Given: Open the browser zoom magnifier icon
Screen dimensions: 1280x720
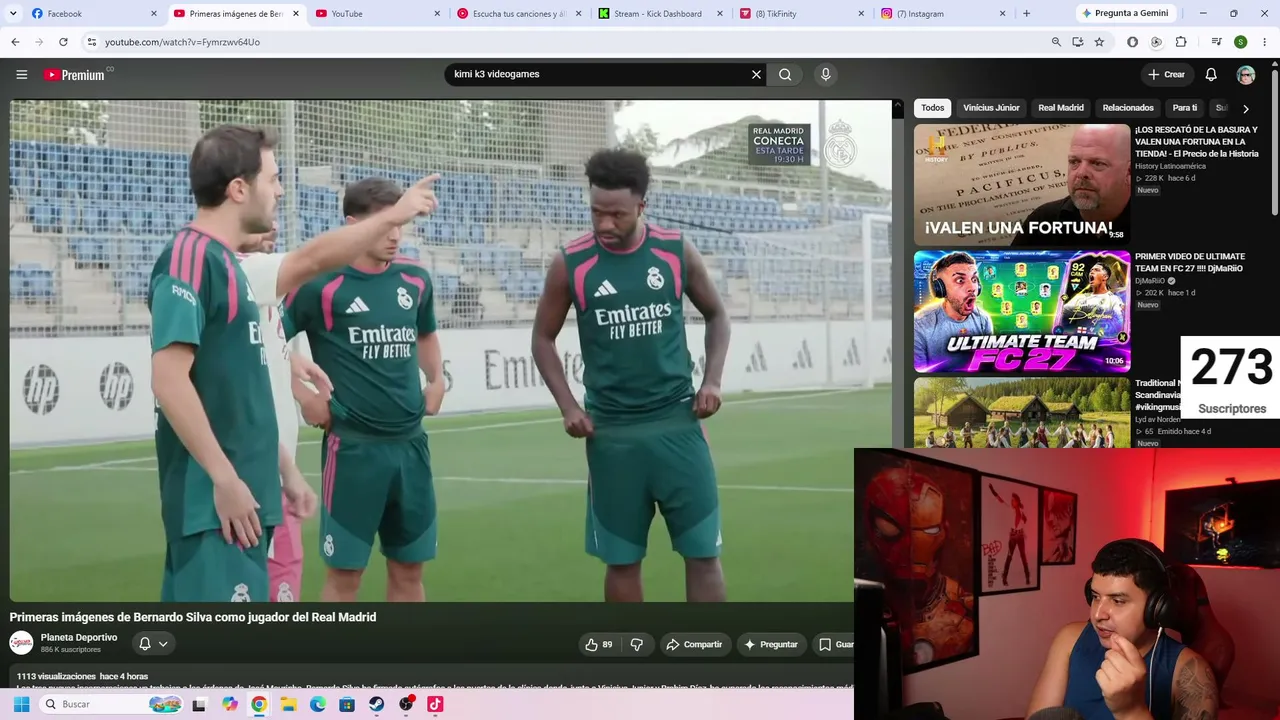Looking at the screenshot, I should point(1056,42).
